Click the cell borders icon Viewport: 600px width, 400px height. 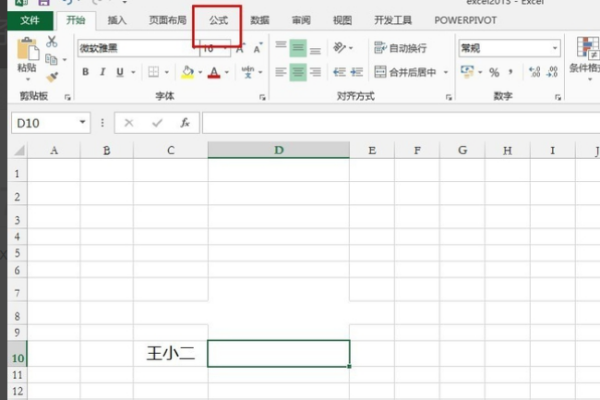pos(153,72)
